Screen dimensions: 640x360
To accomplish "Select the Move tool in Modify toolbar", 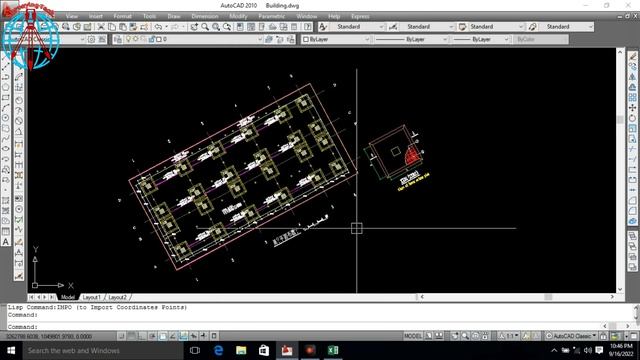I will click(x=632, y=108).
